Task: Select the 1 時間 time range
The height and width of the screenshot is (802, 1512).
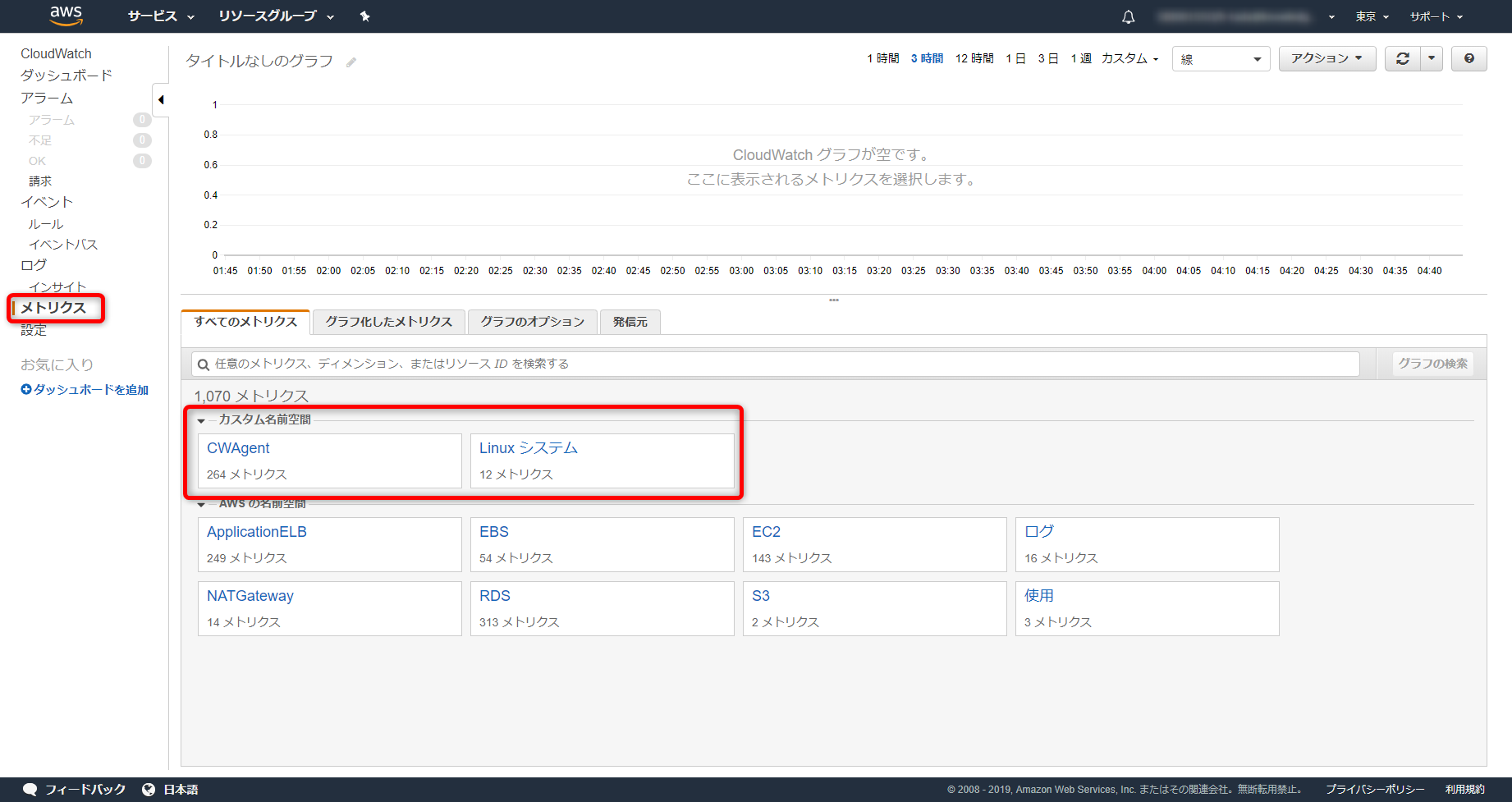Action: pos(883,58)
